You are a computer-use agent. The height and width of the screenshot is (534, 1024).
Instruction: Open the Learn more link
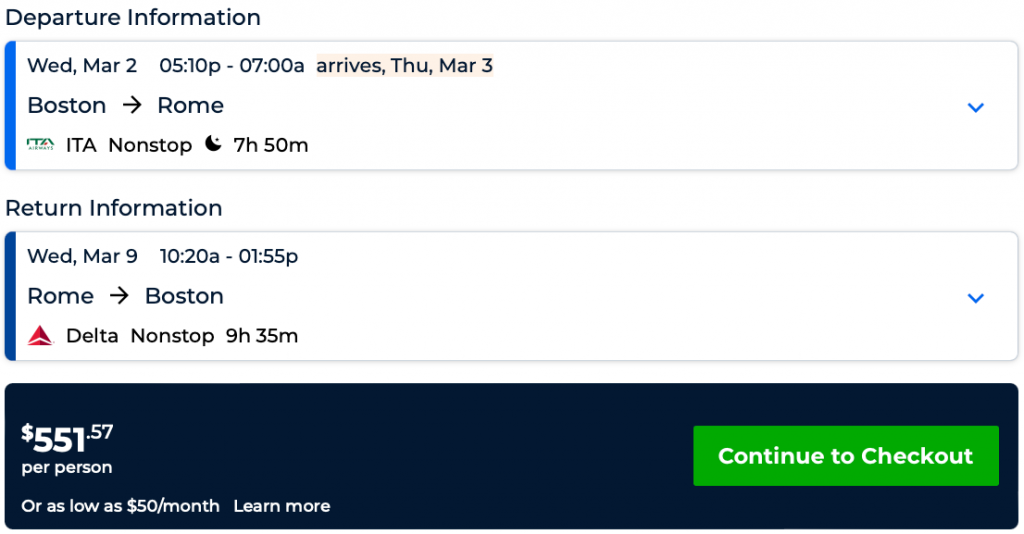click(281, 506)
